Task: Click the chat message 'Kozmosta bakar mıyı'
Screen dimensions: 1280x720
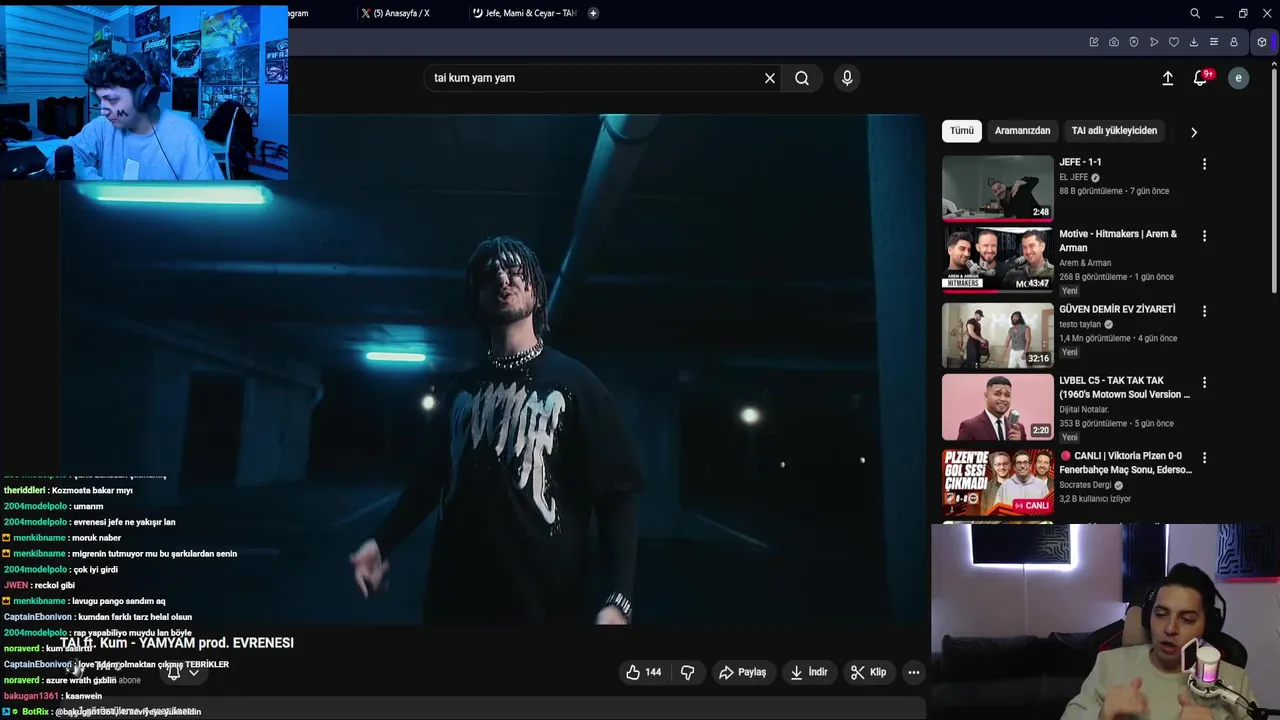Action: pyautogui.click(x=91, y=490)
